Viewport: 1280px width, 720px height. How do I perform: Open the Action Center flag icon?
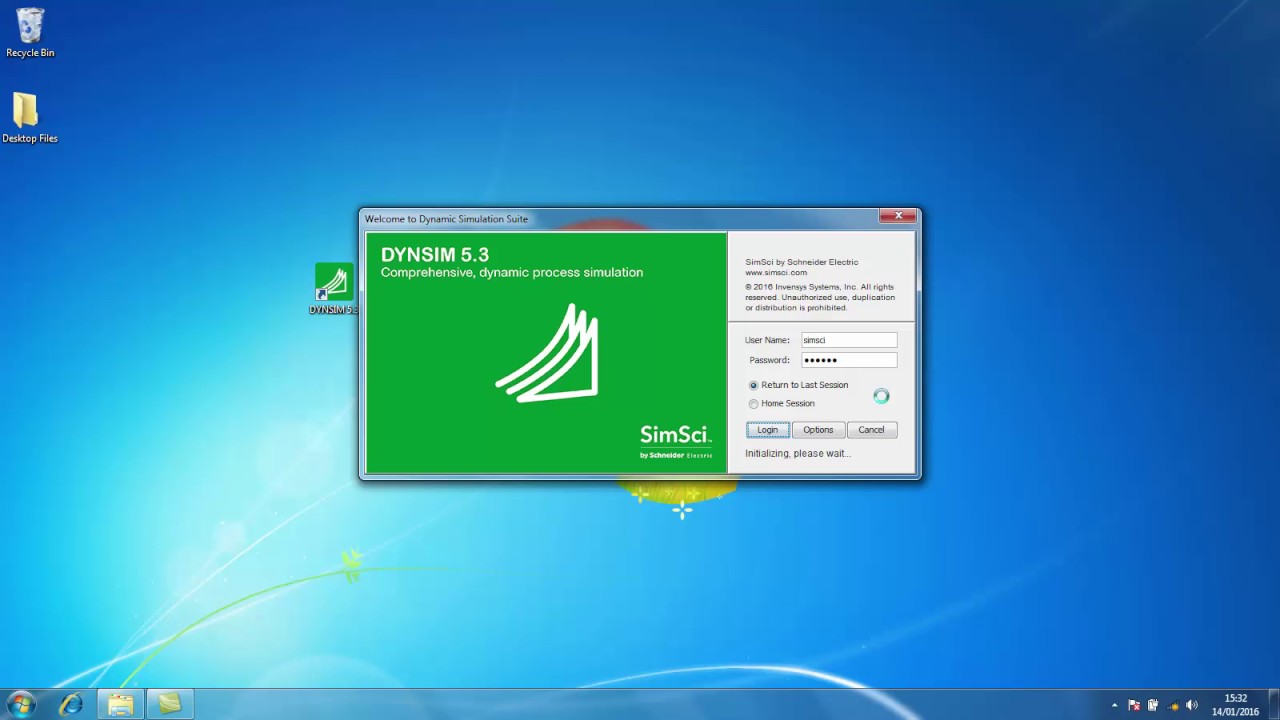pyautogui.click(x=1134, y=705)
